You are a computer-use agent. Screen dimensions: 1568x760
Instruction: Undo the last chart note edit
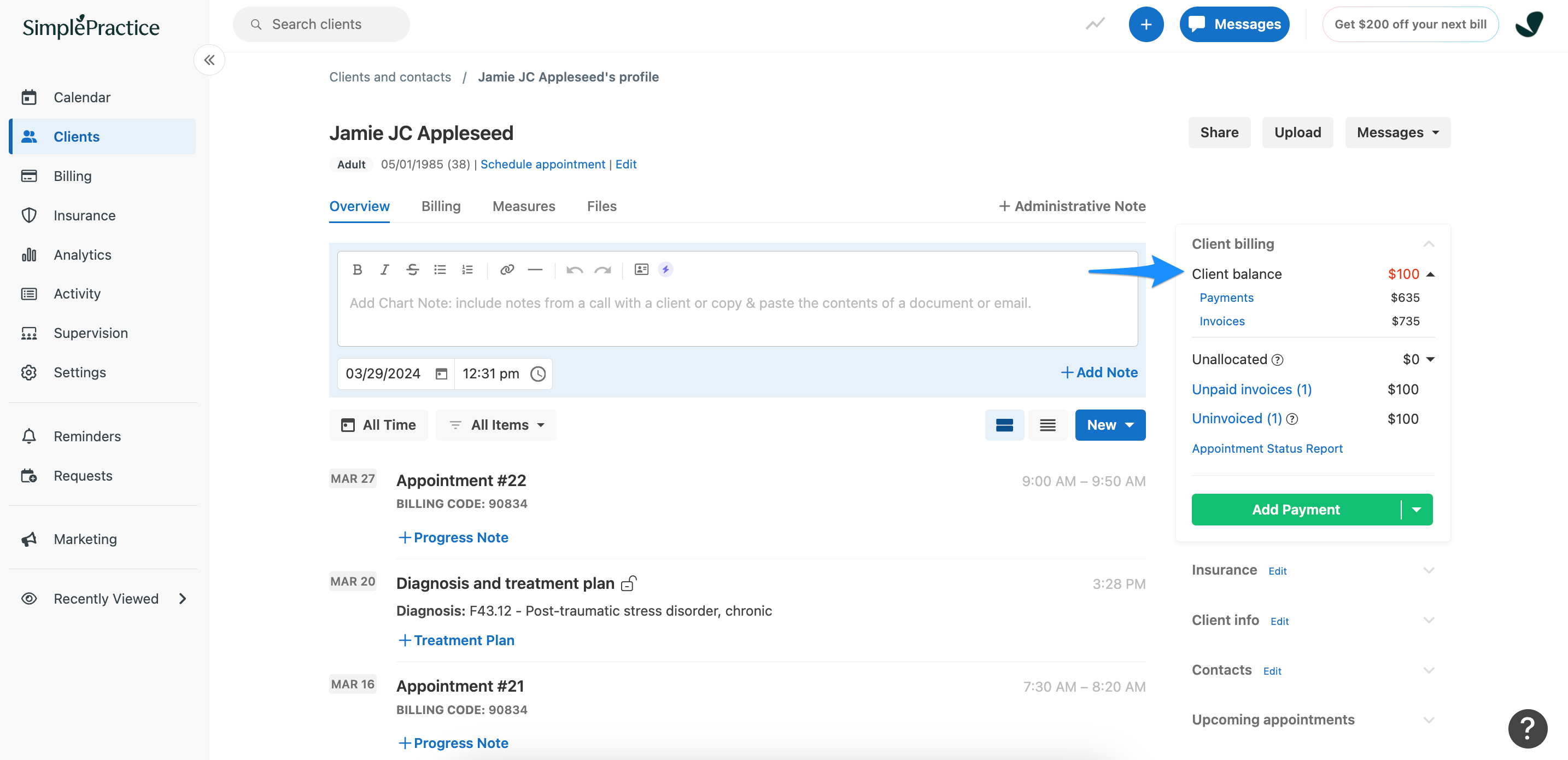pos(575,269)
